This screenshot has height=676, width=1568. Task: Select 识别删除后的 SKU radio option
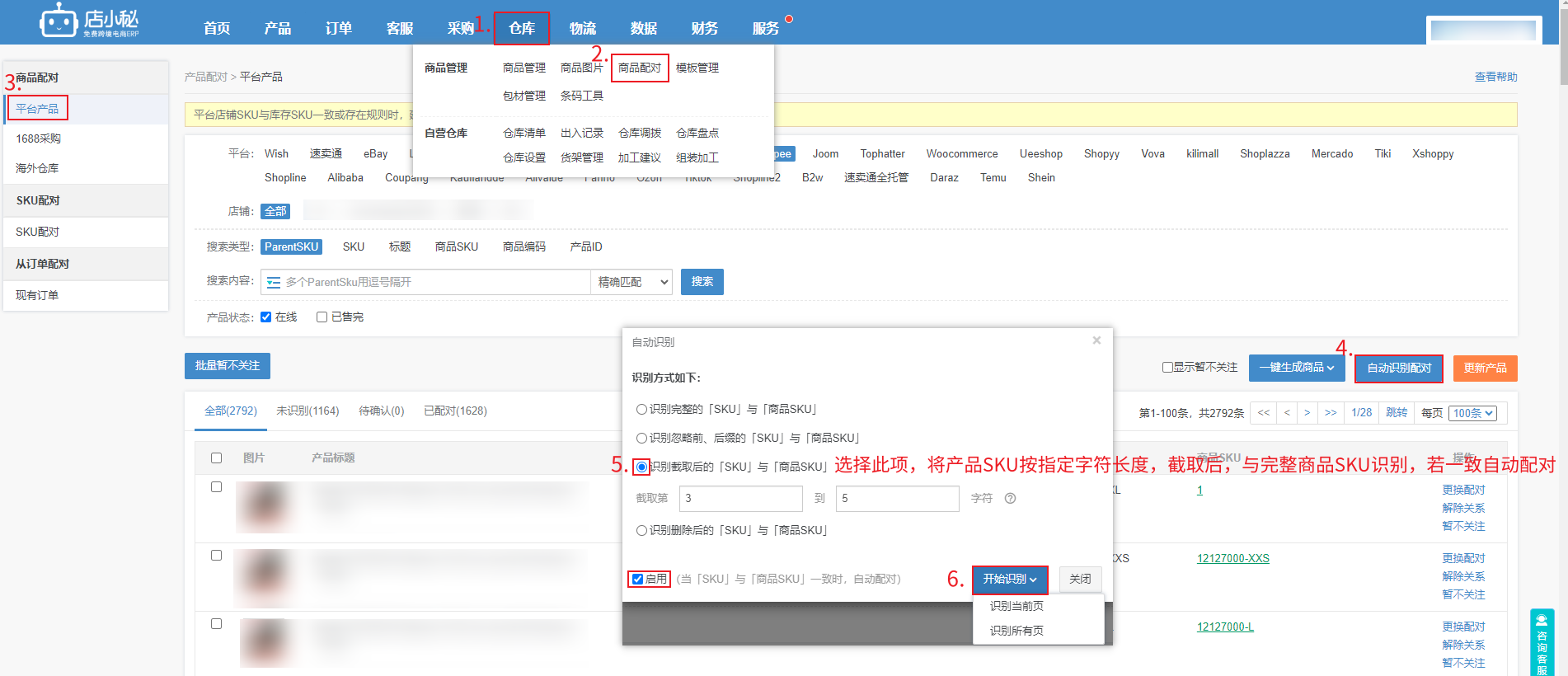[x=641, y=531]
